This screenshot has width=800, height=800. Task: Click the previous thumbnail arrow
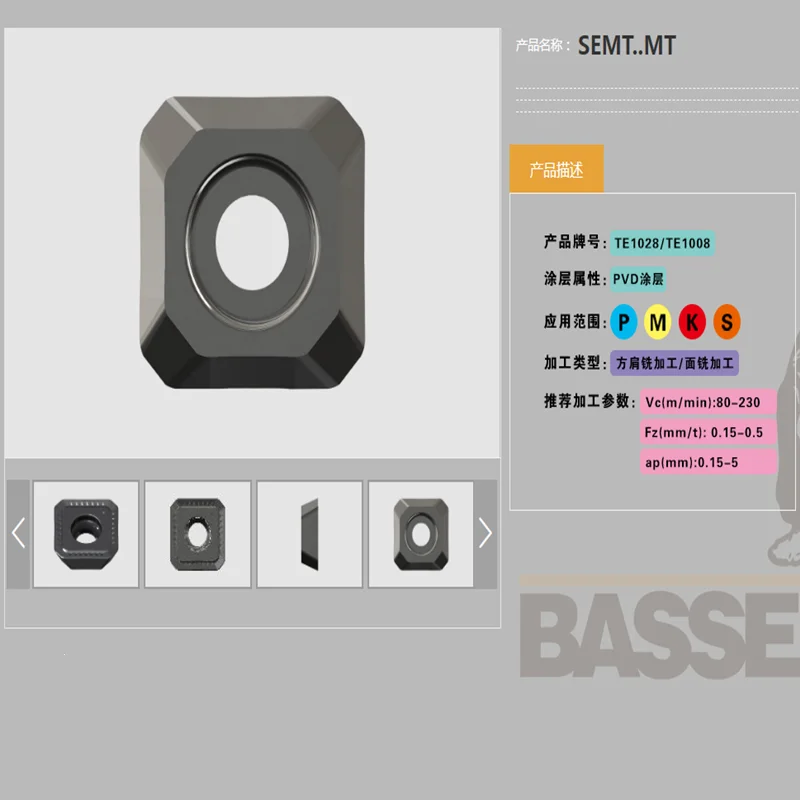pos(18,534)
